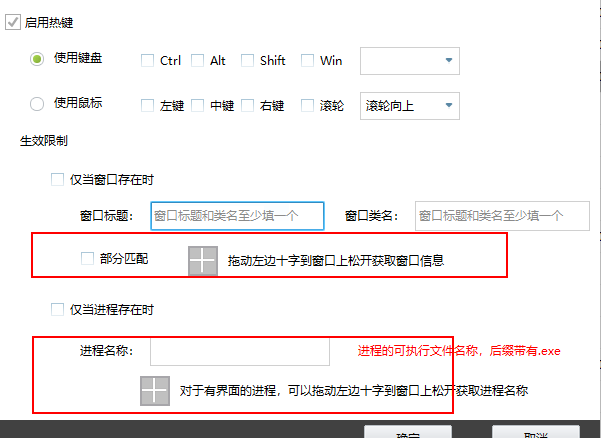Toggle the 部分匹配 checkbox
Viewport: 601px width, 438px height.
[x=87, y=258]
